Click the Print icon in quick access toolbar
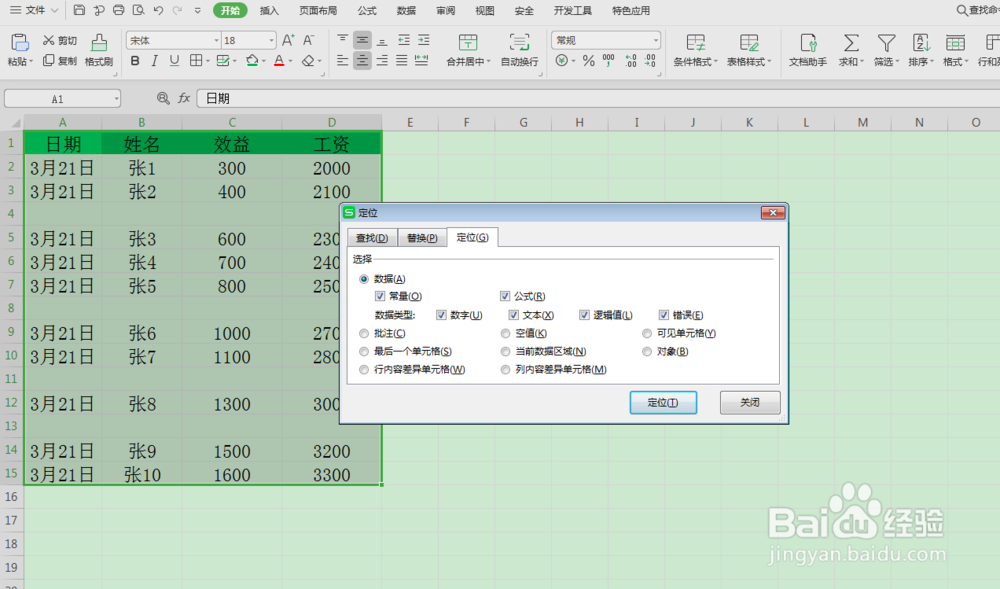The height and width of the screenshot is (589, 1000). [x=119, y=10]
